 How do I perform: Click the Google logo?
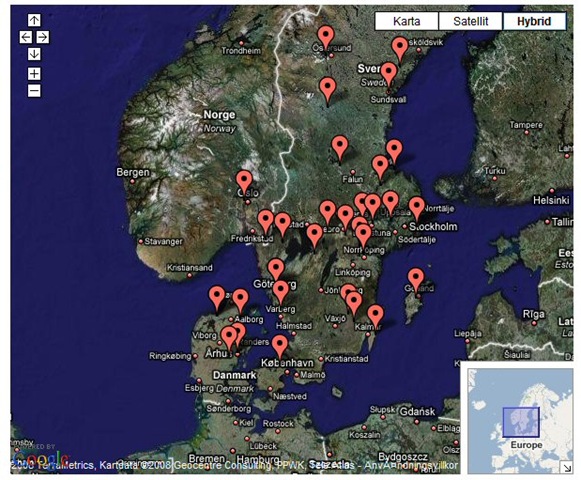pos(40,459)
